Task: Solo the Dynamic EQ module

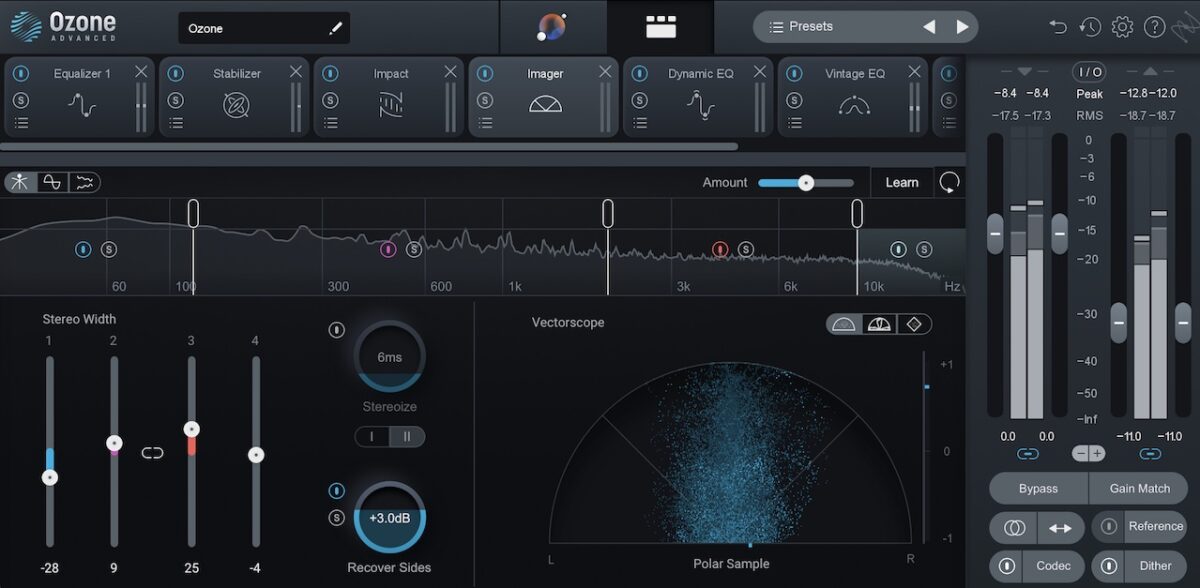Action: 640,100
